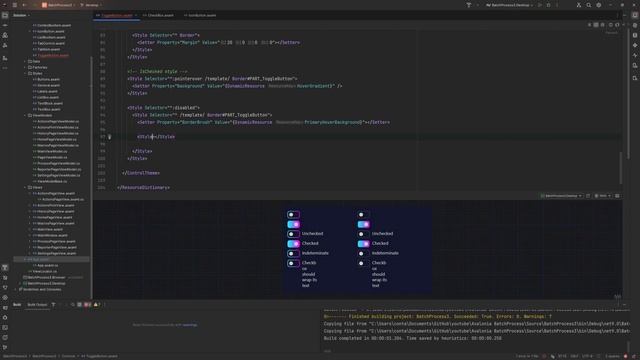Open Run configuration more actions menu
640x360 pixels.
point(557,5)
